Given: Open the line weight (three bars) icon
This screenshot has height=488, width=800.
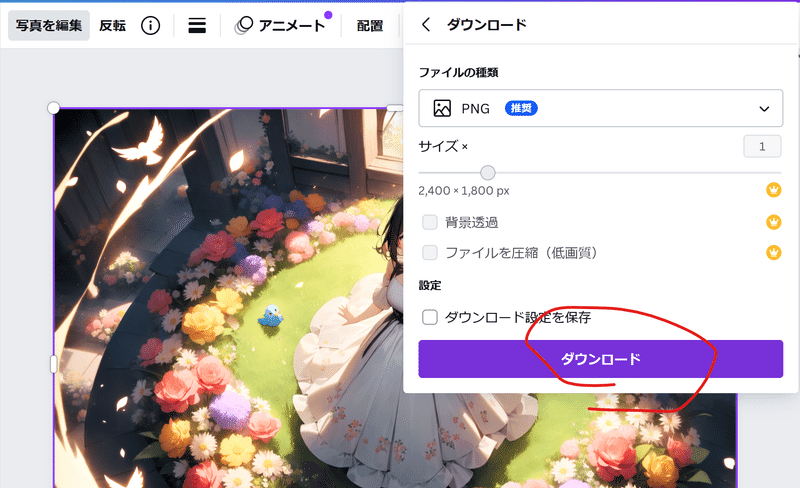Looking at the screenshot, I should 197,26.
